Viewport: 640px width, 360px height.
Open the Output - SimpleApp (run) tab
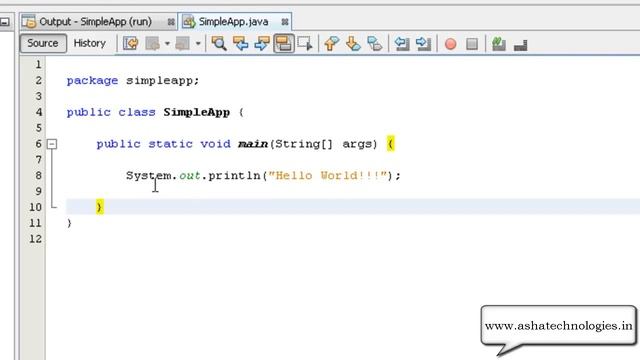(x=95, y=22)
